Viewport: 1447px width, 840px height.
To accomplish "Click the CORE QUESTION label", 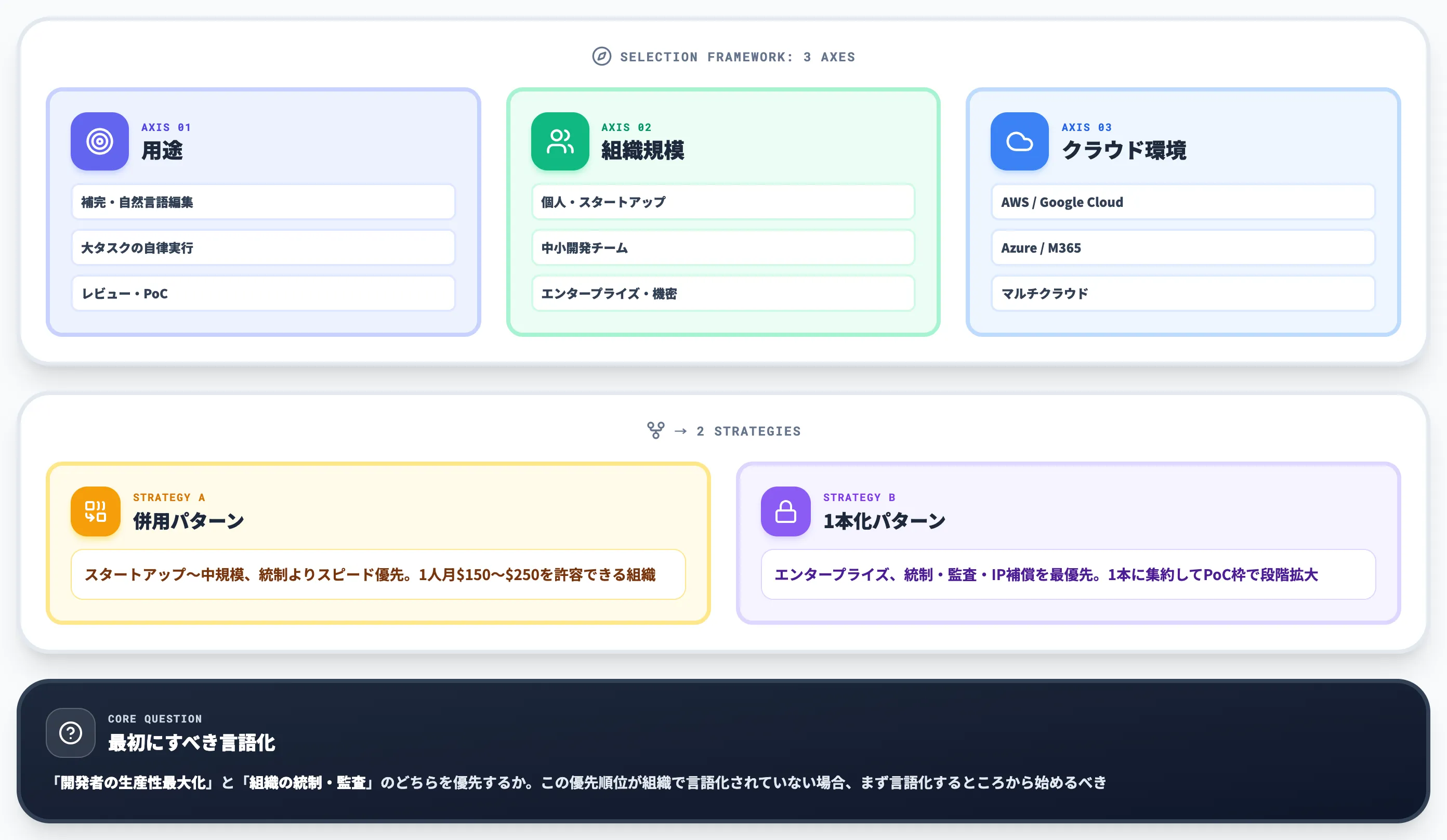I will (154, 718).
